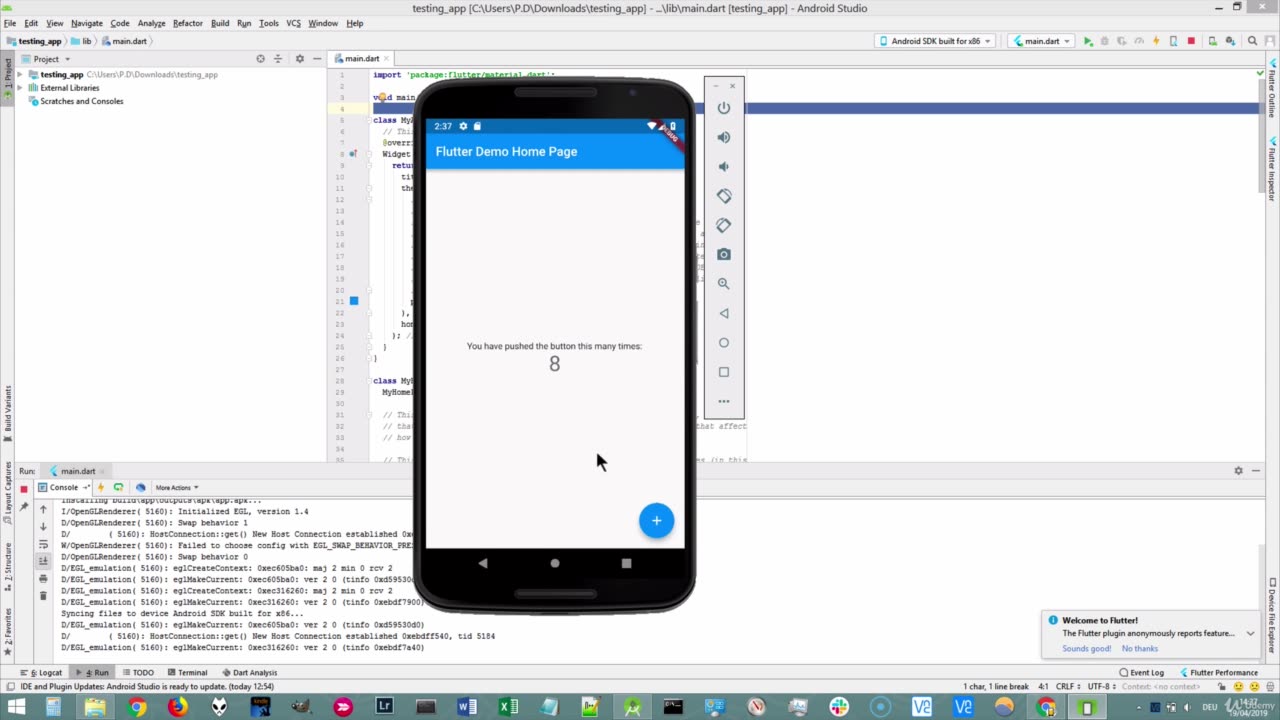Toggle scroll to end in console
The width and height of the screenshot is (1280, 720).
pyautogui.click(x=43, y=561)
